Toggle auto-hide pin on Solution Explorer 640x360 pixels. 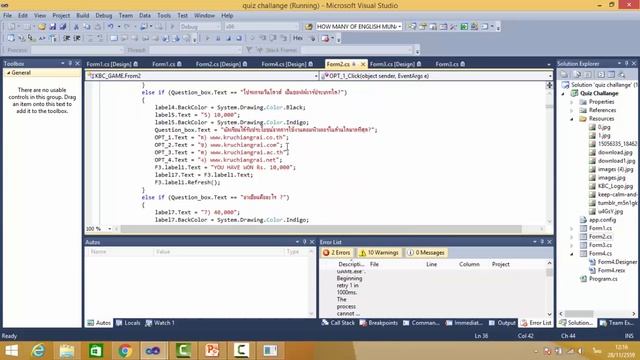tap(627, 63)
